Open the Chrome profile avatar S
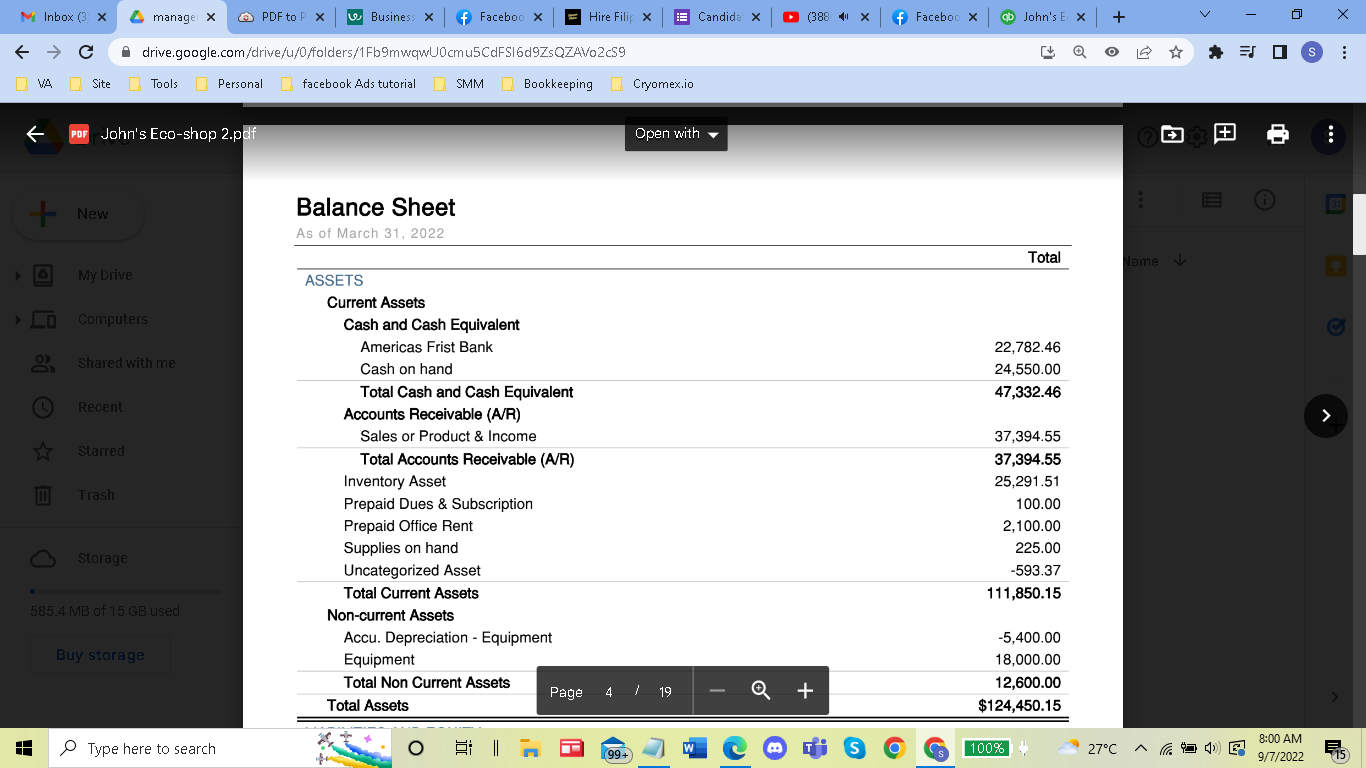The height and width of the screenshot is (768, 1366). [x=1312, y=52]
